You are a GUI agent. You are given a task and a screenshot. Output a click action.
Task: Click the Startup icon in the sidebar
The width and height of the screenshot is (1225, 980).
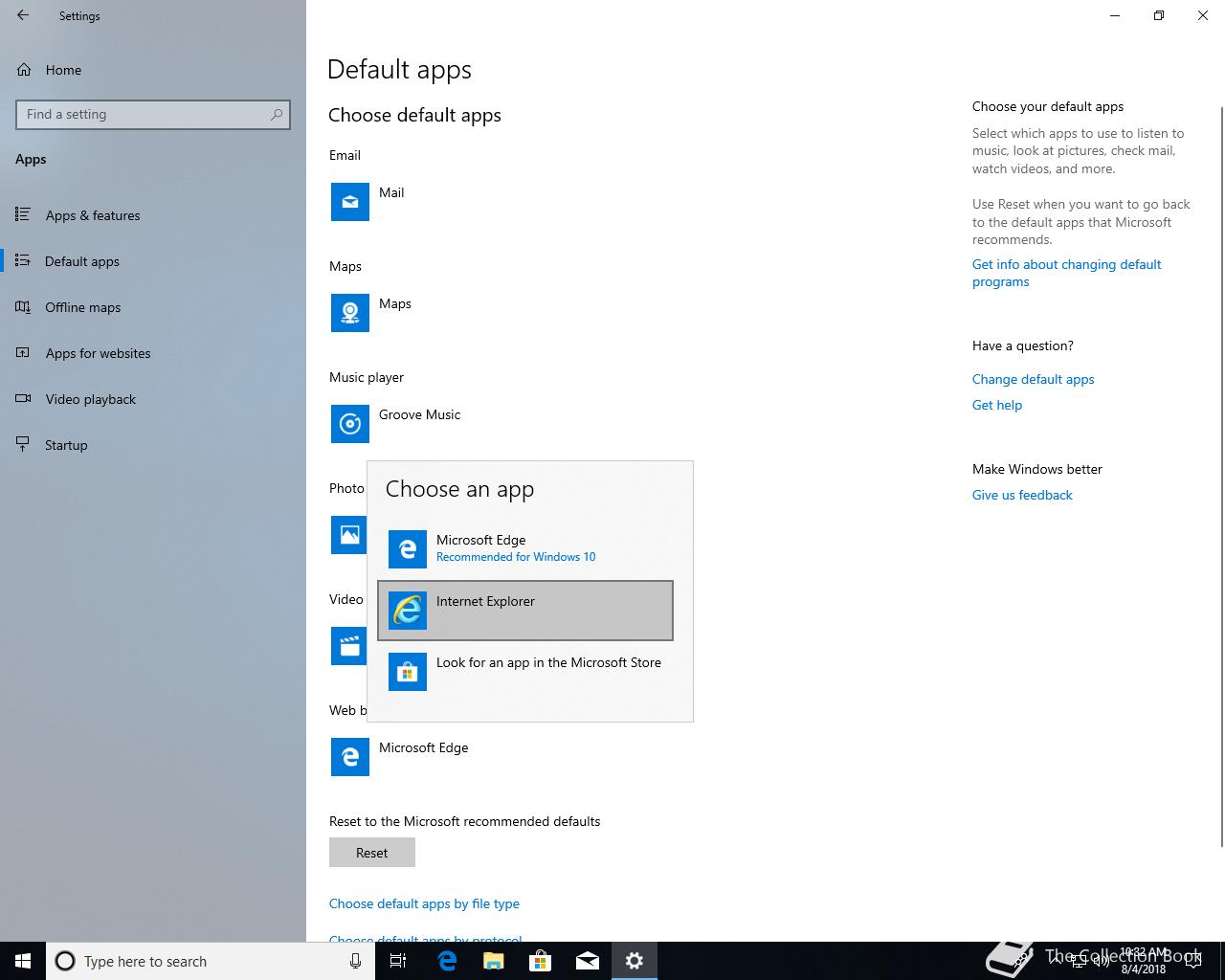[x=23, y=445]
